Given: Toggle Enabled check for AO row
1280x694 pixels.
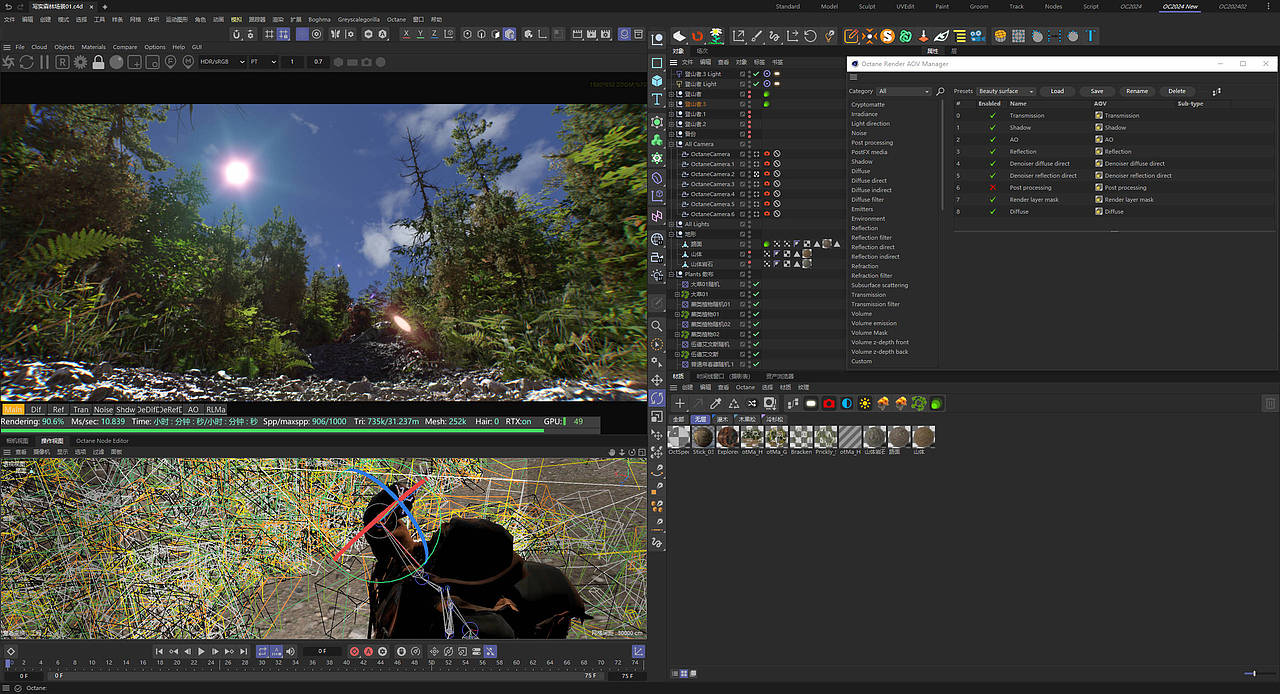Looking at the screenshot, I should (992, 139).
